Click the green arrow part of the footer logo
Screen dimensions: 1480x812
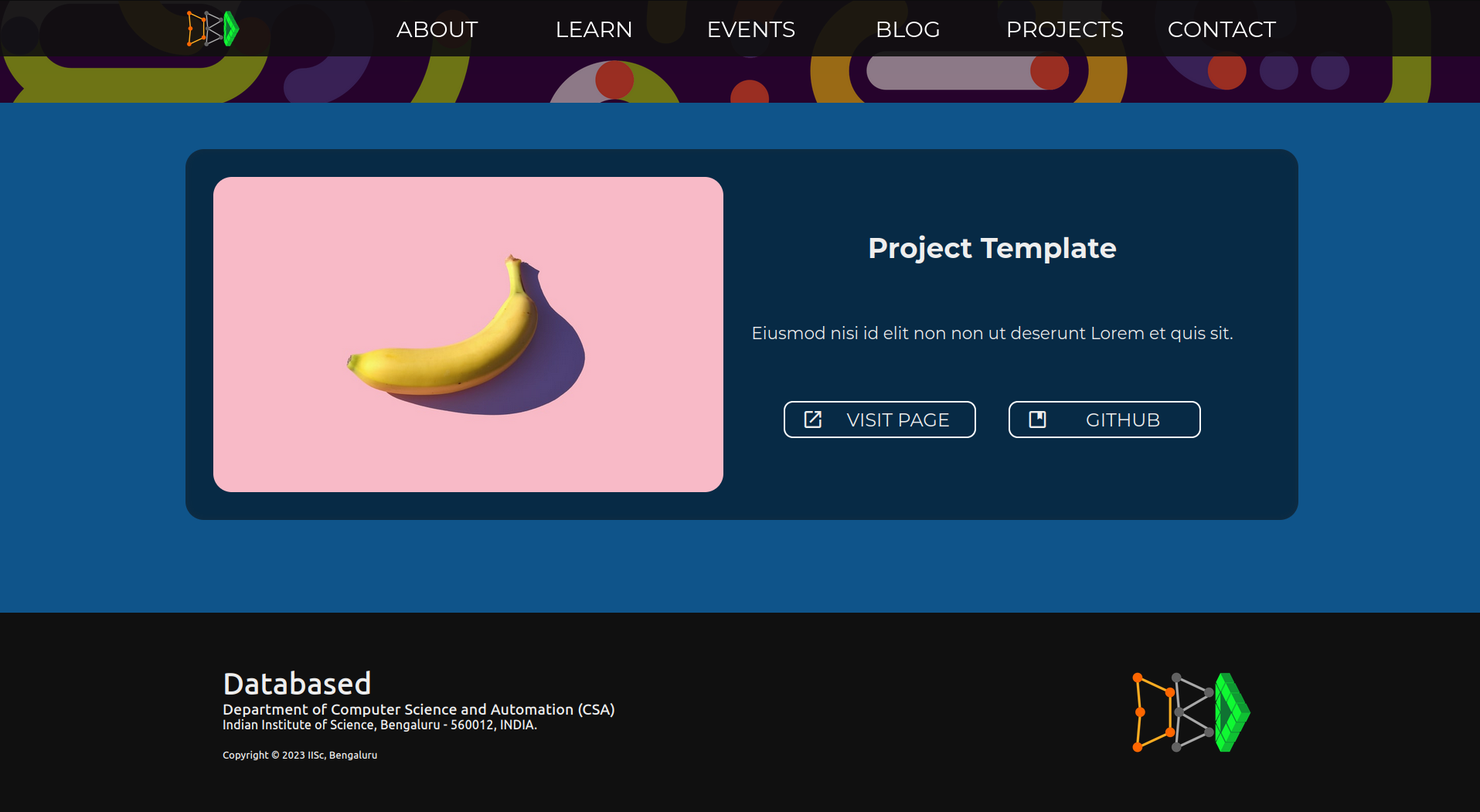tap(1233, 709)
